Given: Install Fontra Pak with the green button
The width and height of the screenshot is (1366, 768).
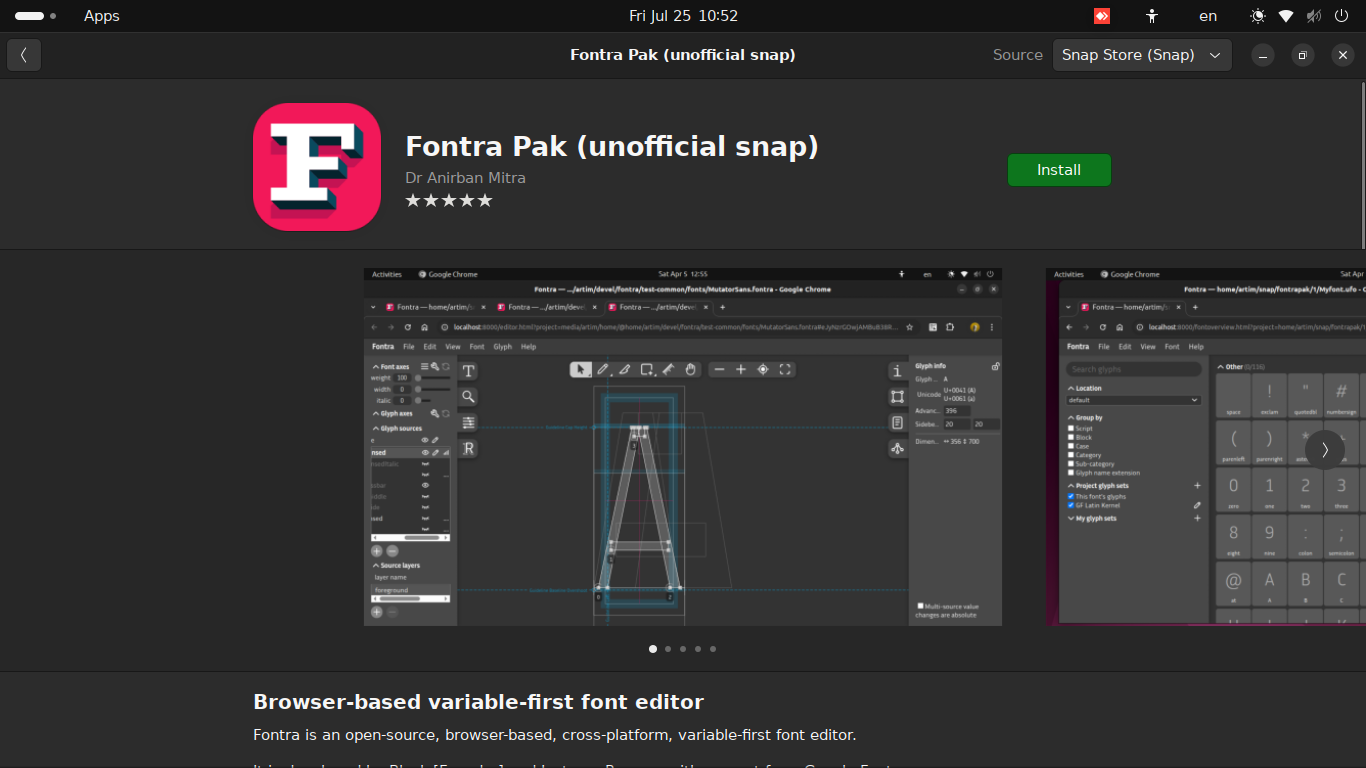Looking at the screenshot, I should (1059, 170).
